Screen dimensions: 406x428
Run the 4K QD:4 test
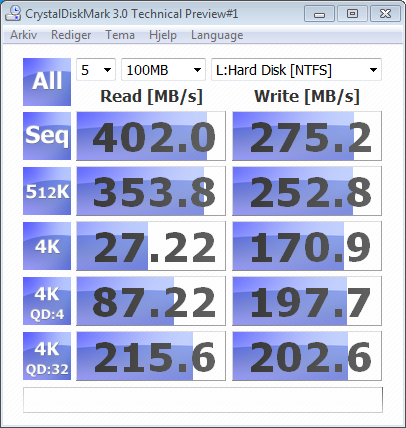tap(47, 301)
